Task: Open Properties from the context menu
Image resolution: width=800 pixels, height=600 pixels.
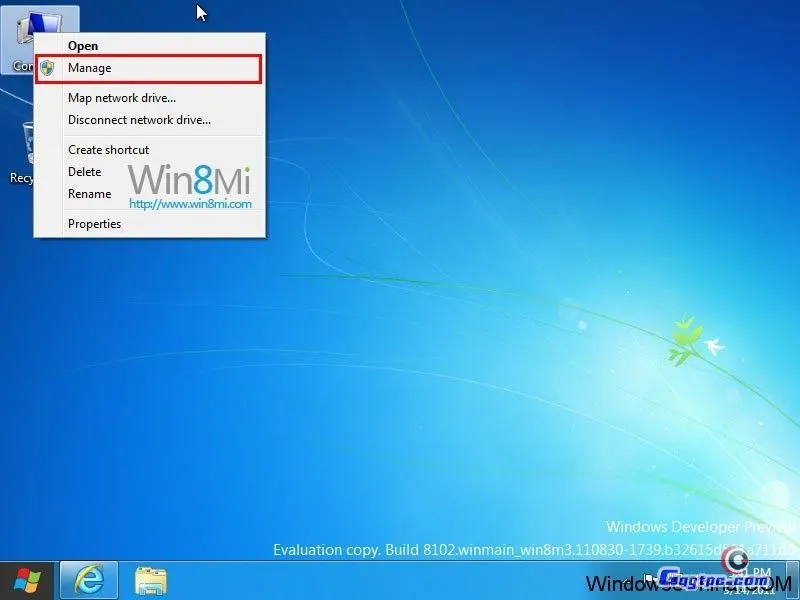Action: 94,224
